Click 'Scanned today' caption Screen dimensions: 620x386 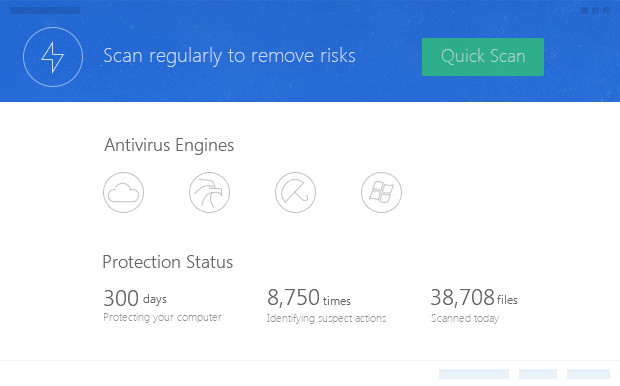pyautogui.click(x=465, y=318)
